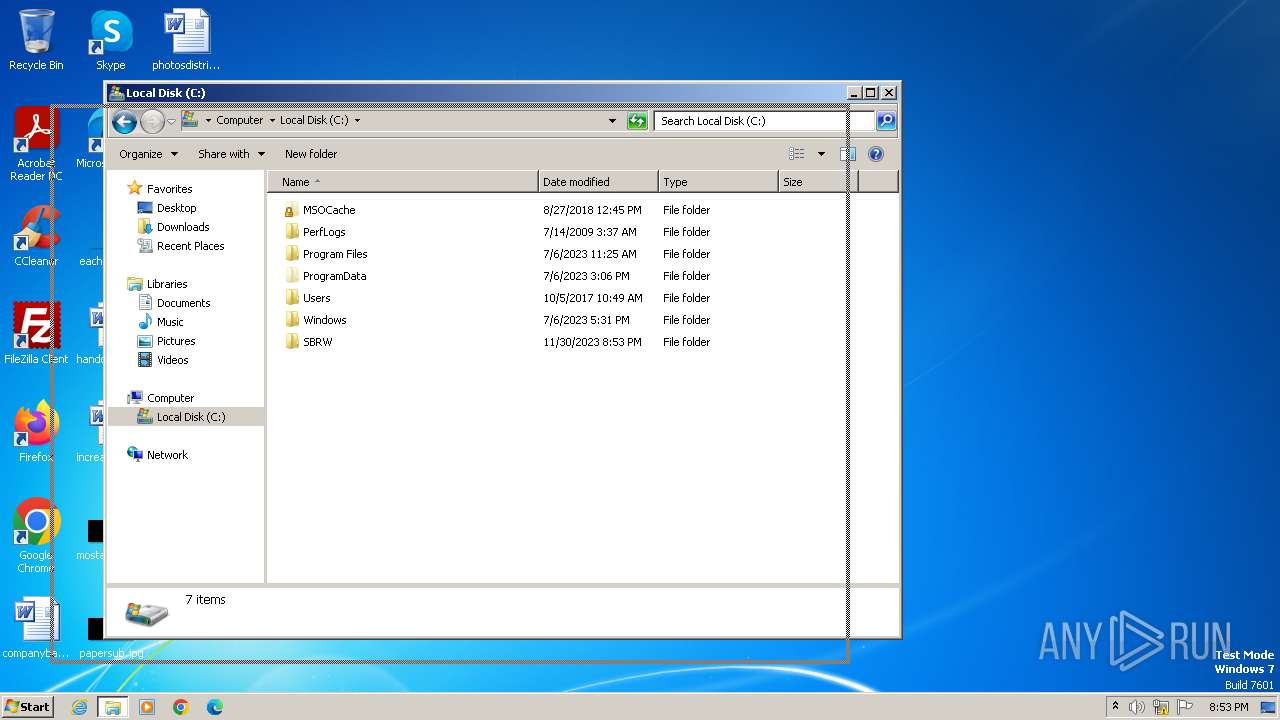Image resolution: width=1280 pixels, height=720 pixels.
Task: Open Music library
Action: click(x=170, y=322)
